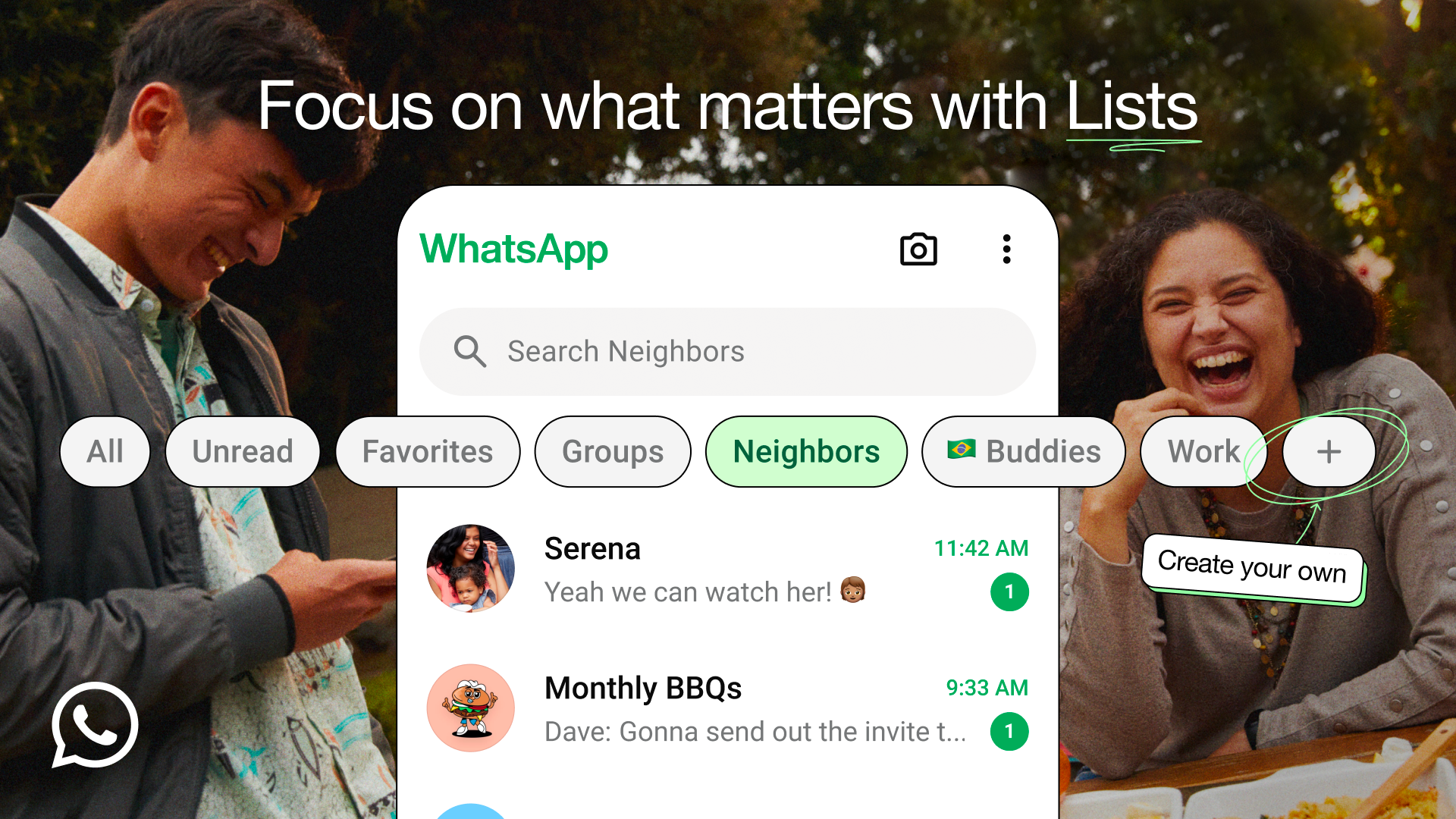Select the Neighbors list filter
Image resolution: width=1456 pixels, height=819 pixels.
click(x=806, y=451)
